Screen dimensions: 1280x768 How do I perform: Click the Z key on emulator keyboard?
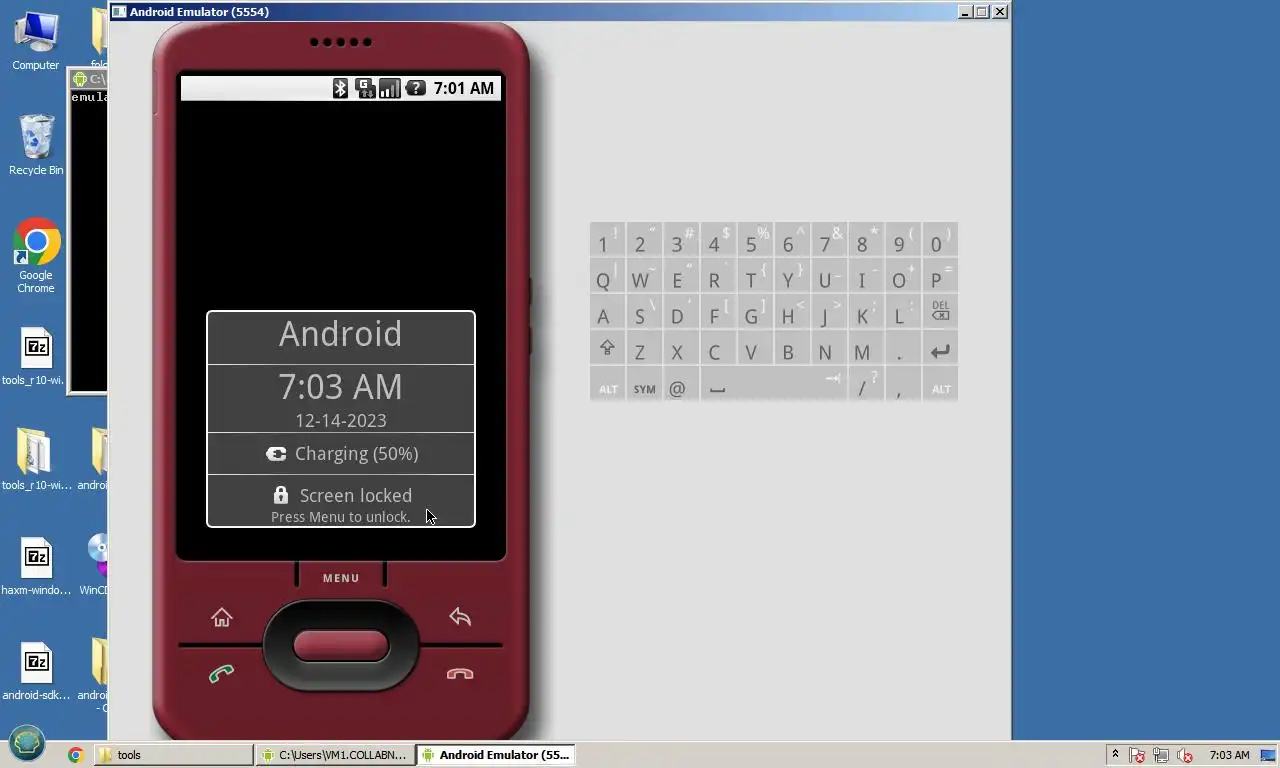[x=644, y=349]
